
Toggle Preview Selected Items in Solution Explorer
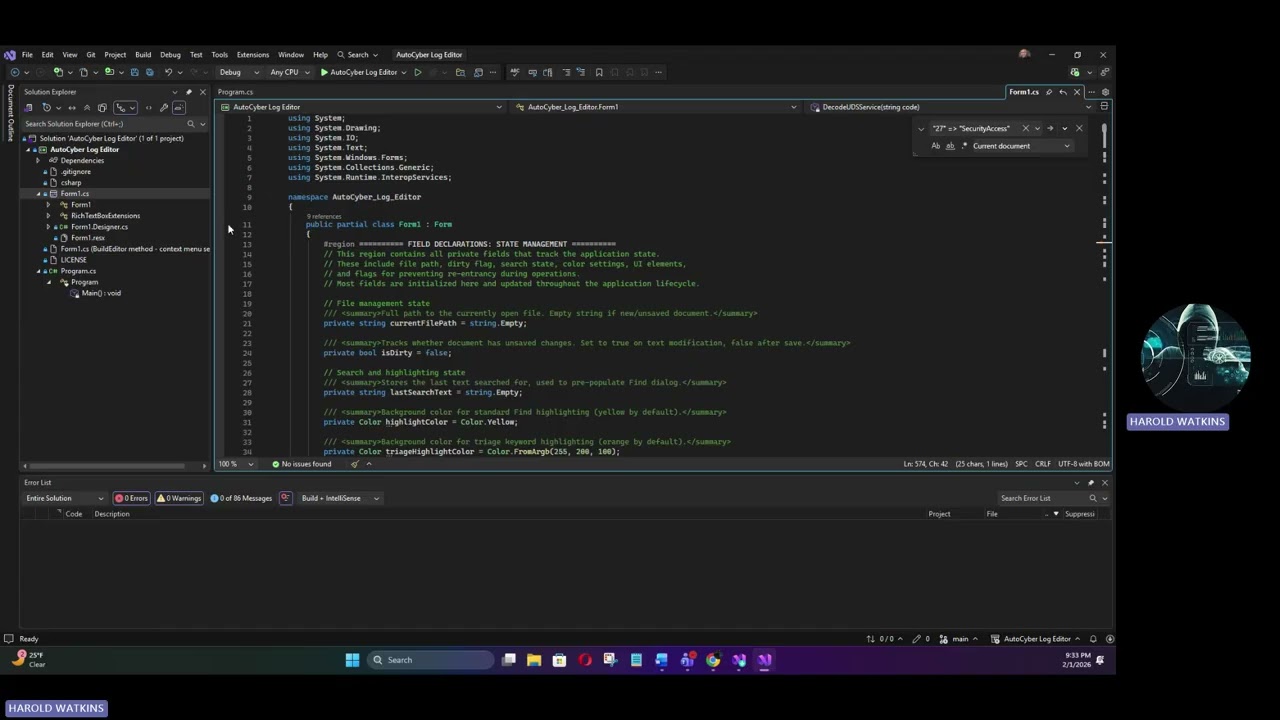coord(179,107)
